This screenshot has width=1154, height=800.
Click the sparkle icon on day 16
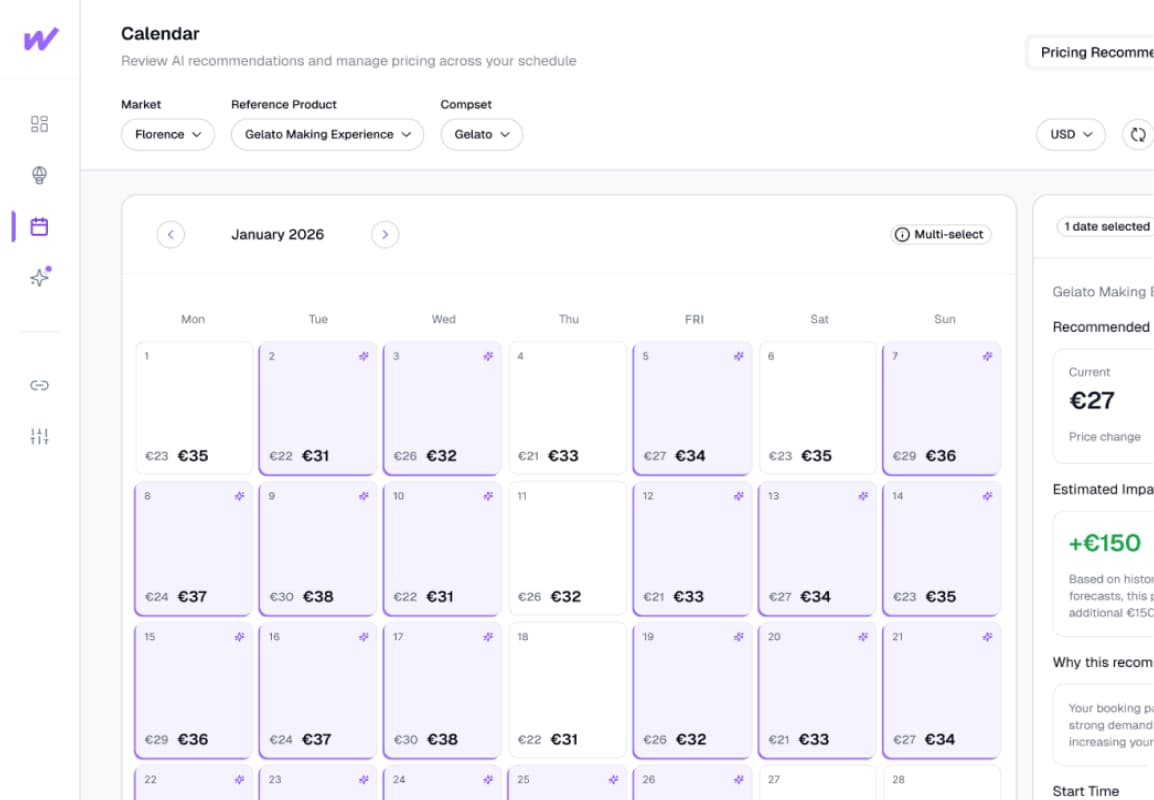click(364, 637)
